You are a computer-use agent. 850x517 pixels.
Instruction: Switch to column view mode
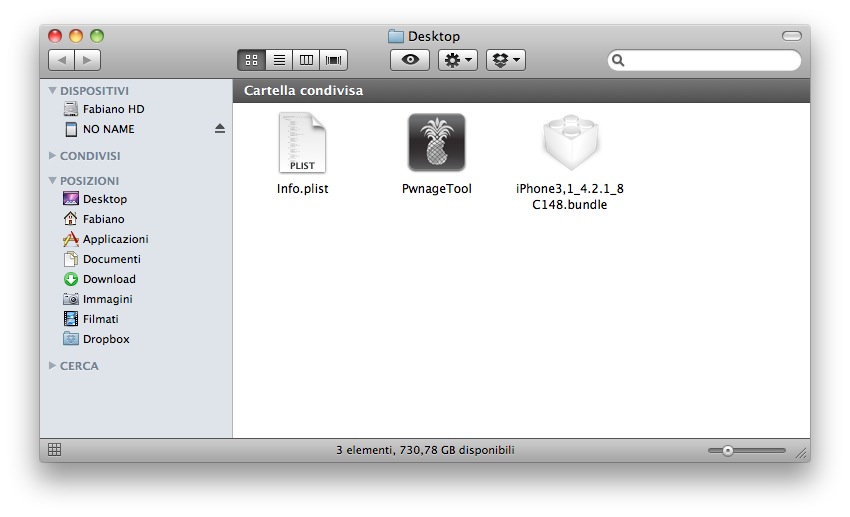click(x=306, y=60)
